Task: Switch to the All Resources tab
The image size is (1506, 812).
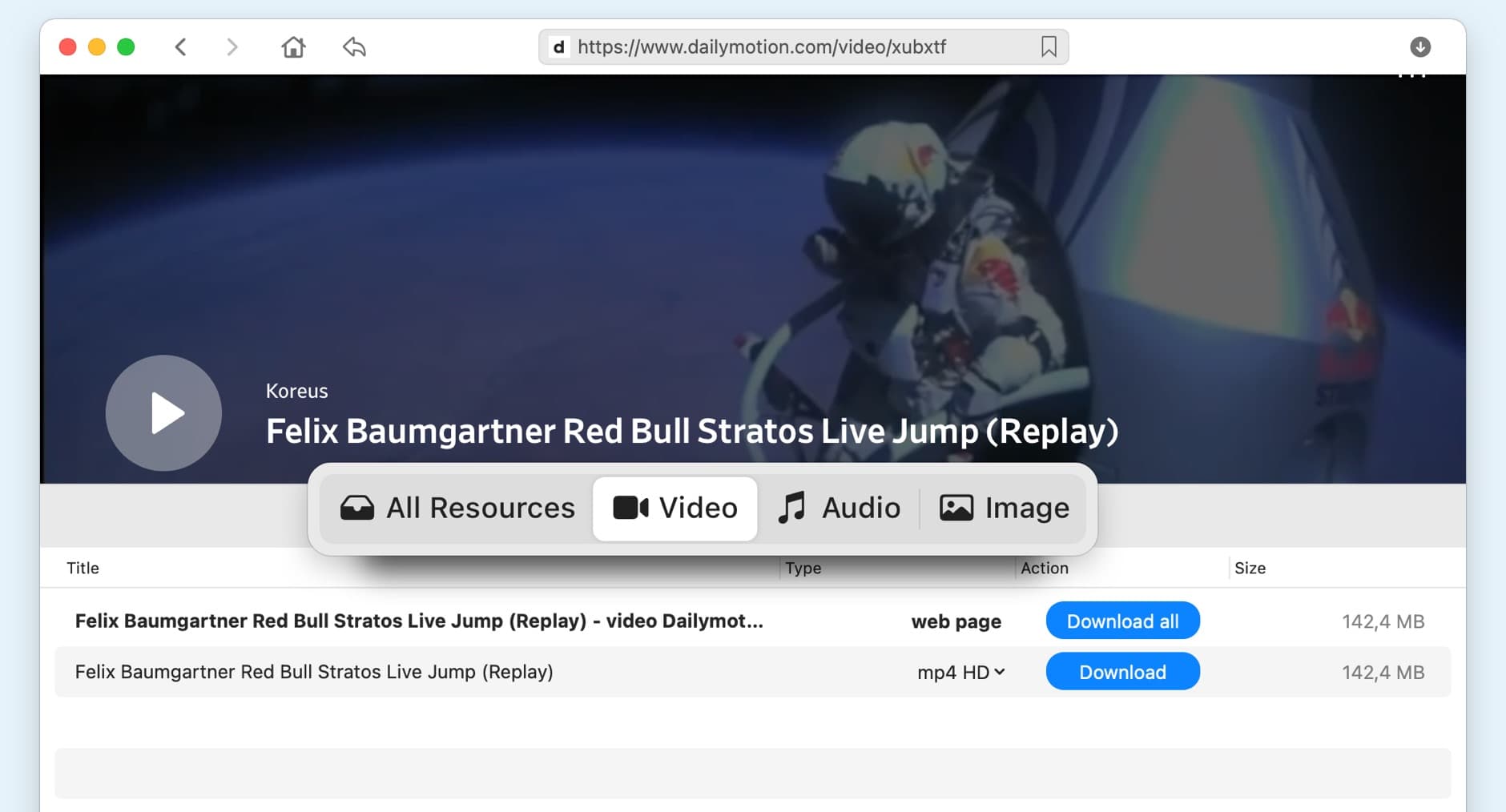Action: pyautogui.click(x=457, y=509)
